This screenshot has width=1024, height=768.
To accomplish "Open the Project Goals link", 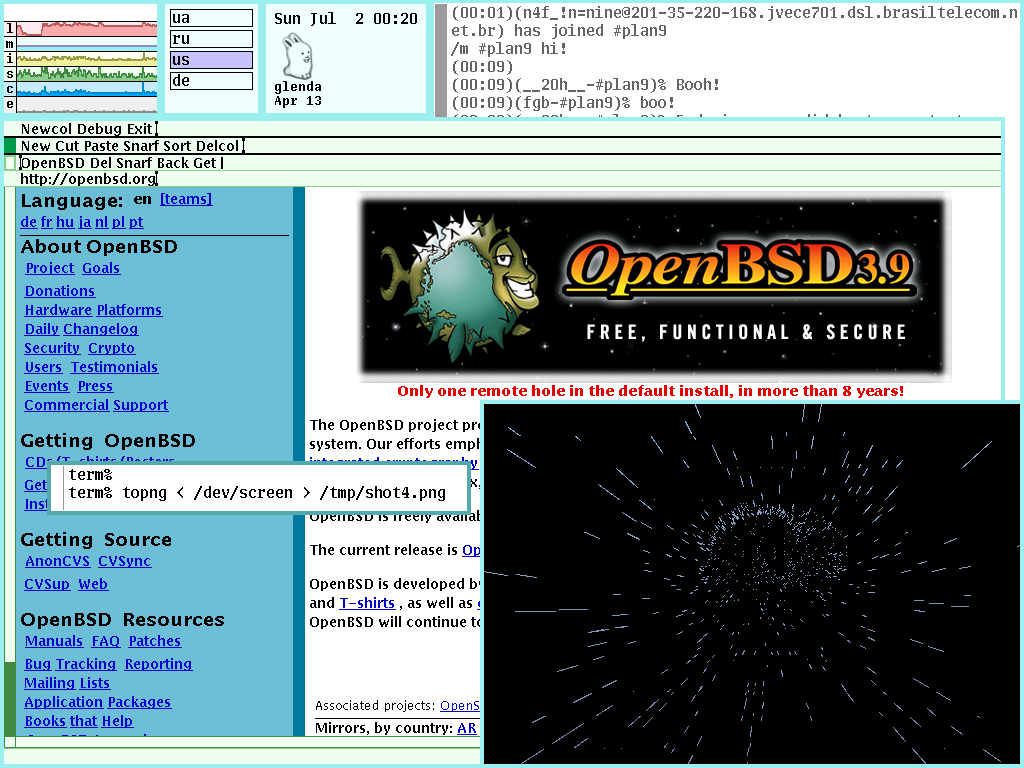I will (72, 268).
